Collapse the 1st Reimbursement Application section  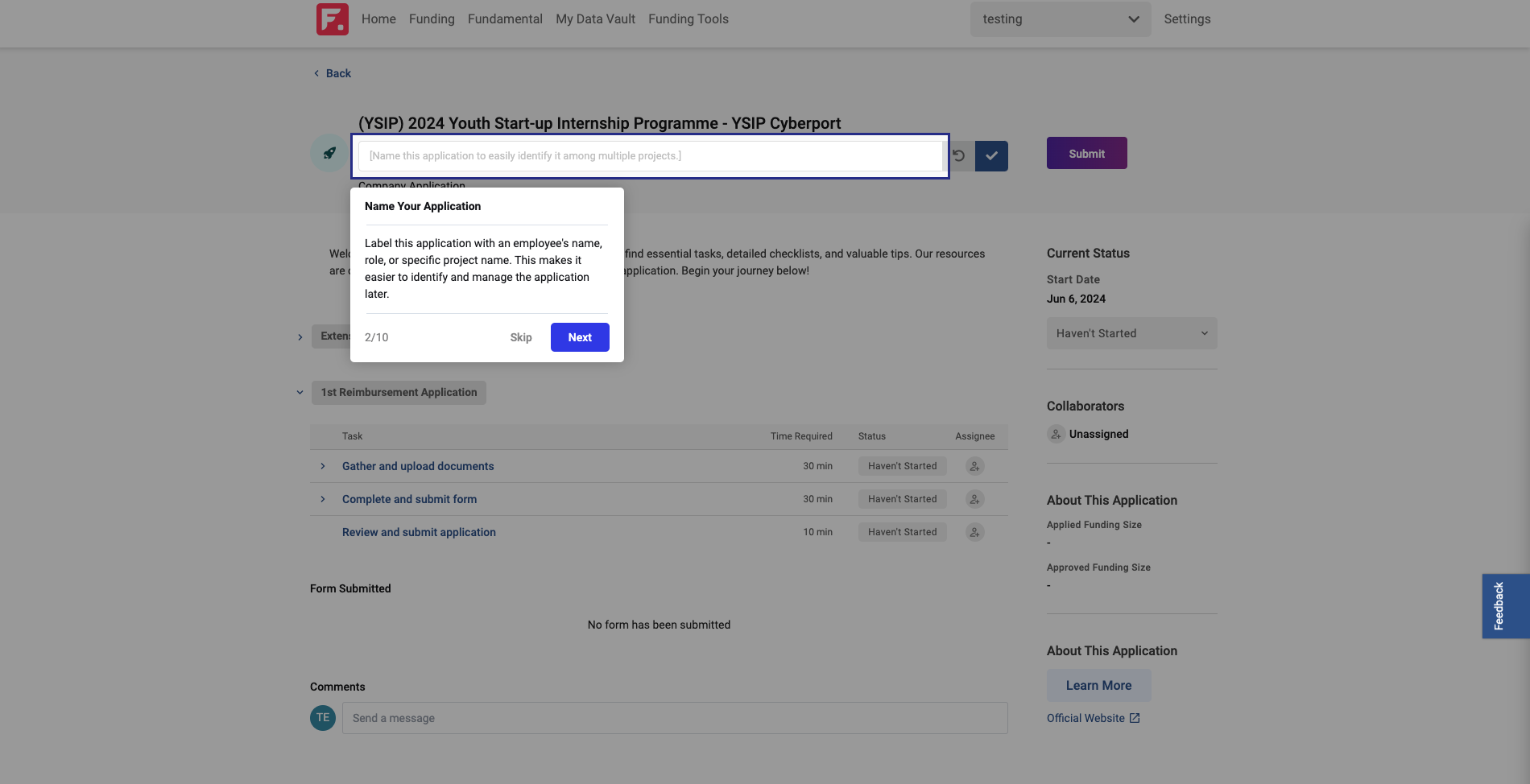(x=300, y=393)
